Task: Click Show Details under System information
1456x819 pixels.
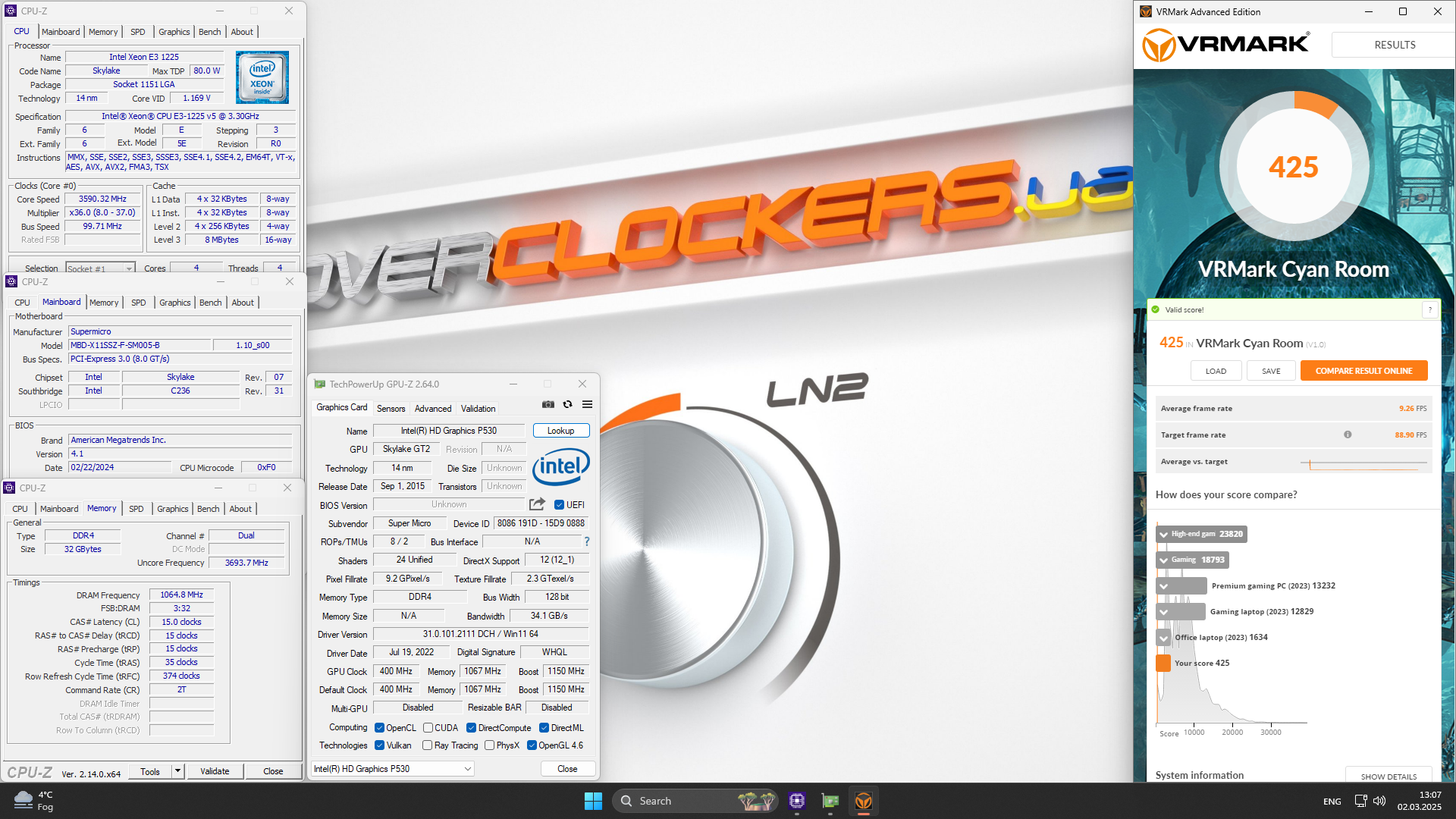Action: (1389, 776)
